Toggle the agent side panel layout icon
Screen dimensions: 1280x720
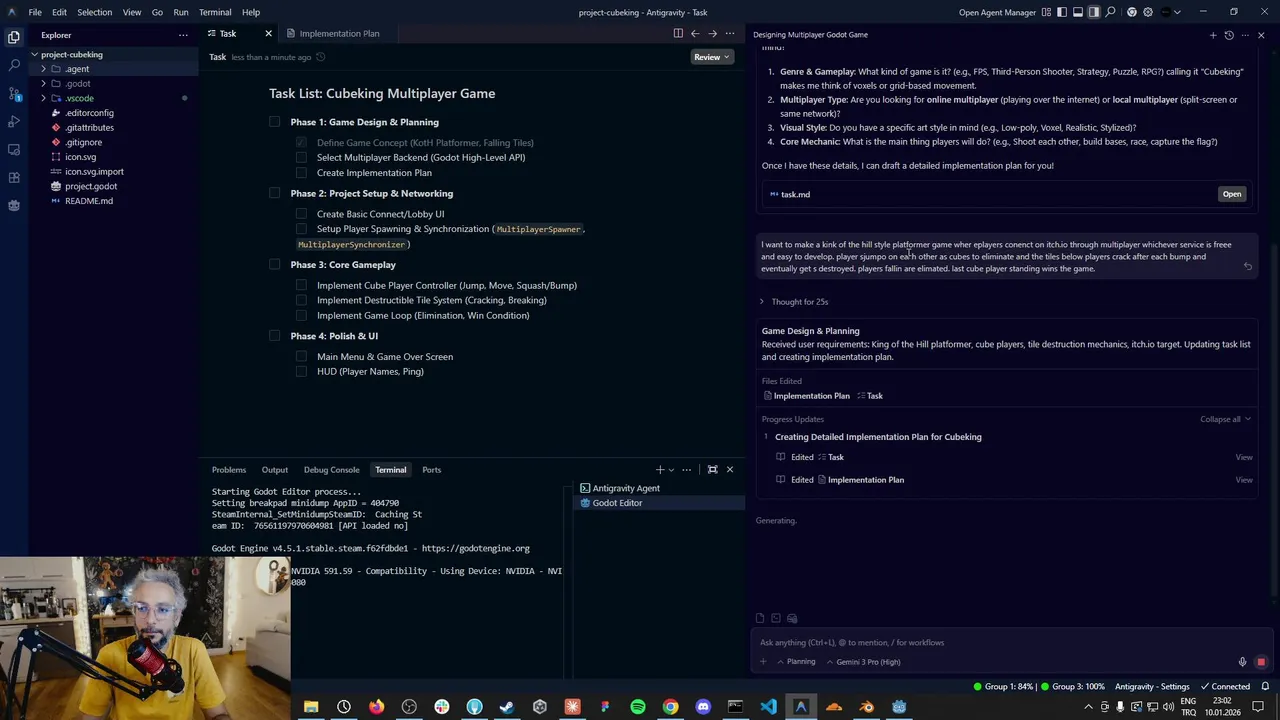click(1094, 12)
